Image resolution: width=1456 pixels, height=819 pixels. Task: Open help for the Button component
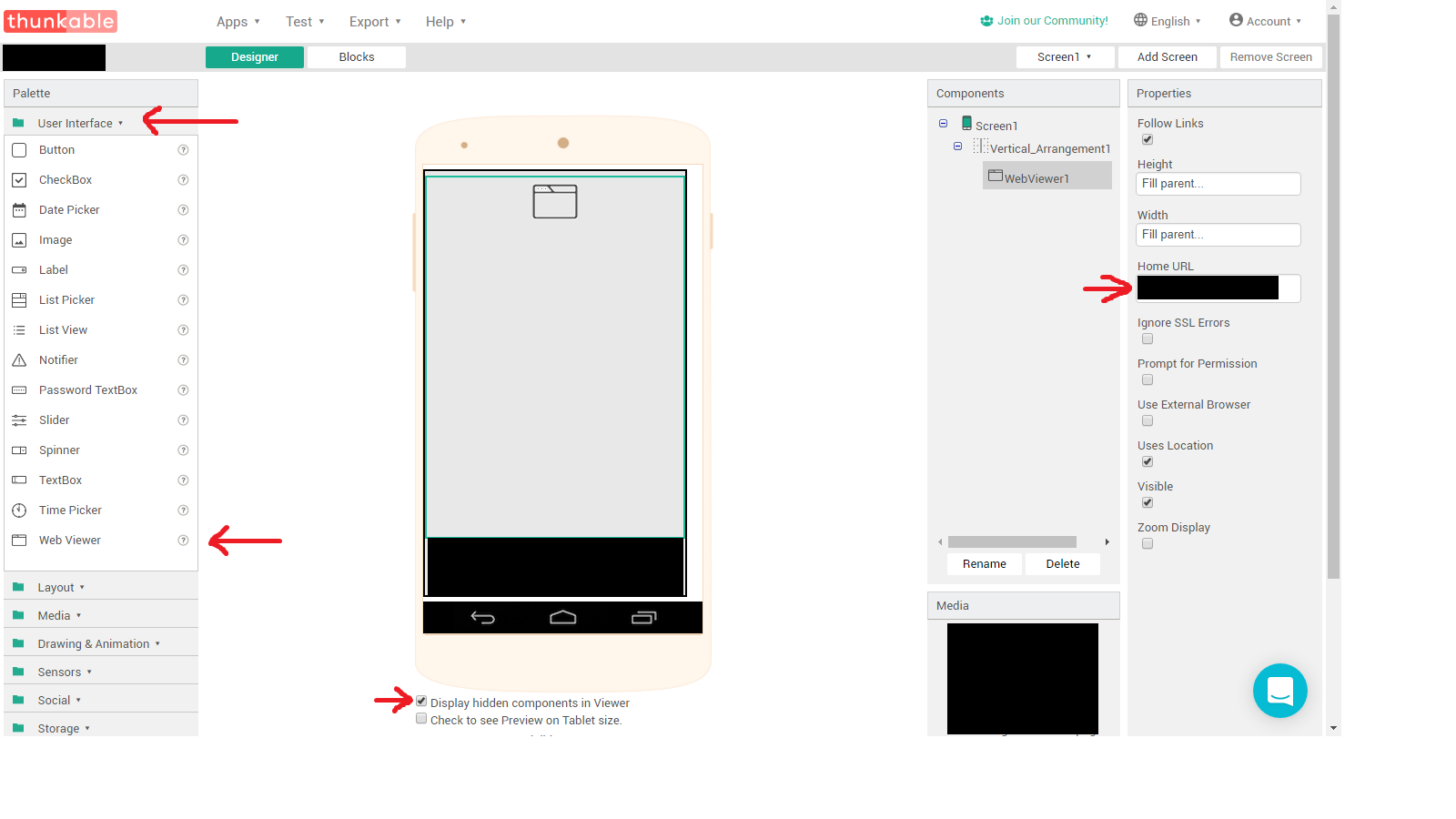pos(183,150)
